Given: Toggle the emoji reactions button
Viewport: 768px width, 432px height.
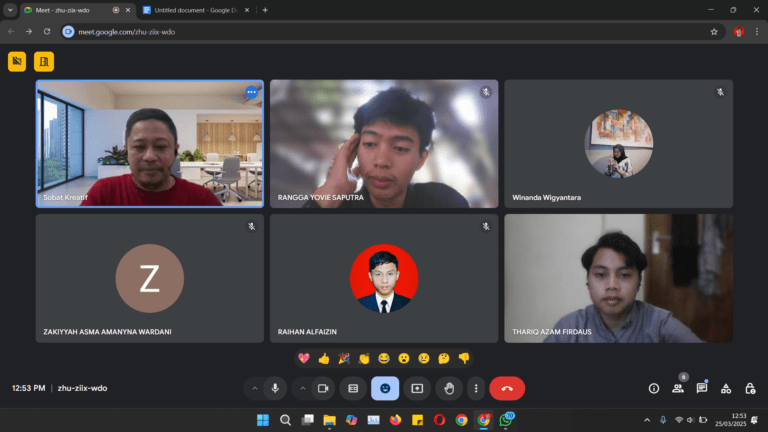Looking at the screenshot, I should pos(385,388).
